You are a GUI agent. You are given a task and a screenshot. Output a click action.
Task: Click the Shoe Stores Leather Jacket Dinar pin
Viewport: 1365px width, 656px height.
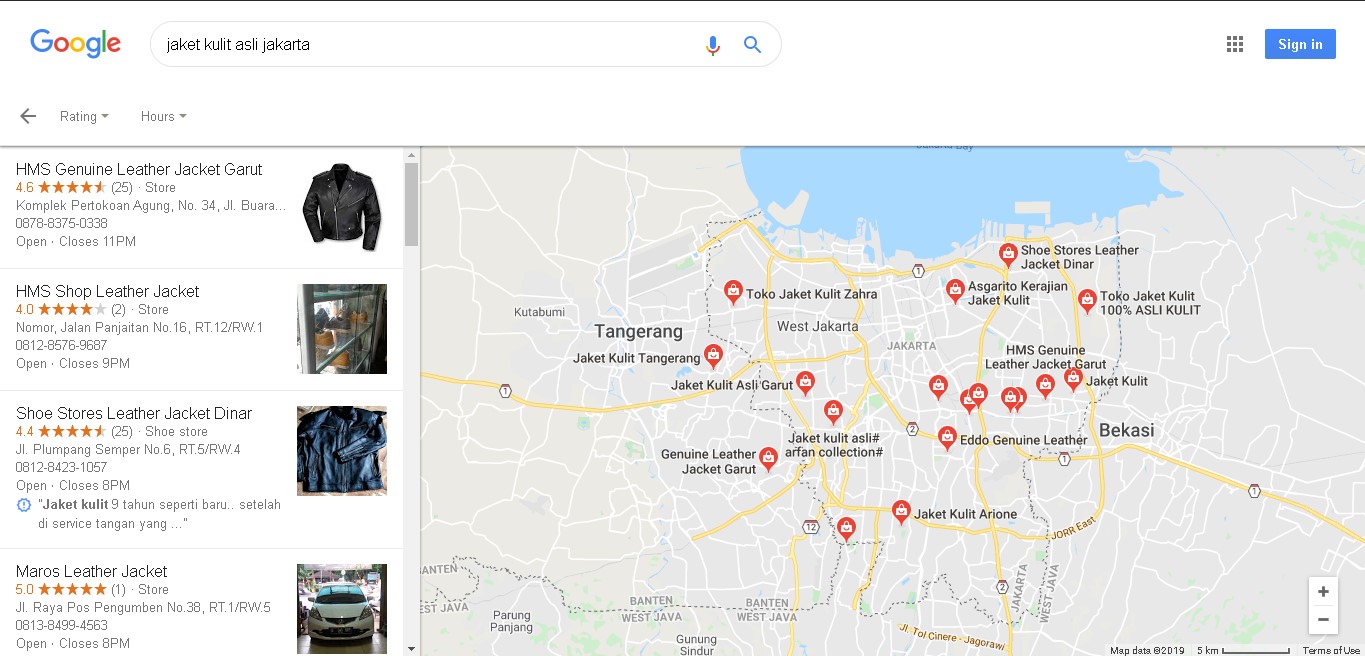tap(1008, 255)
